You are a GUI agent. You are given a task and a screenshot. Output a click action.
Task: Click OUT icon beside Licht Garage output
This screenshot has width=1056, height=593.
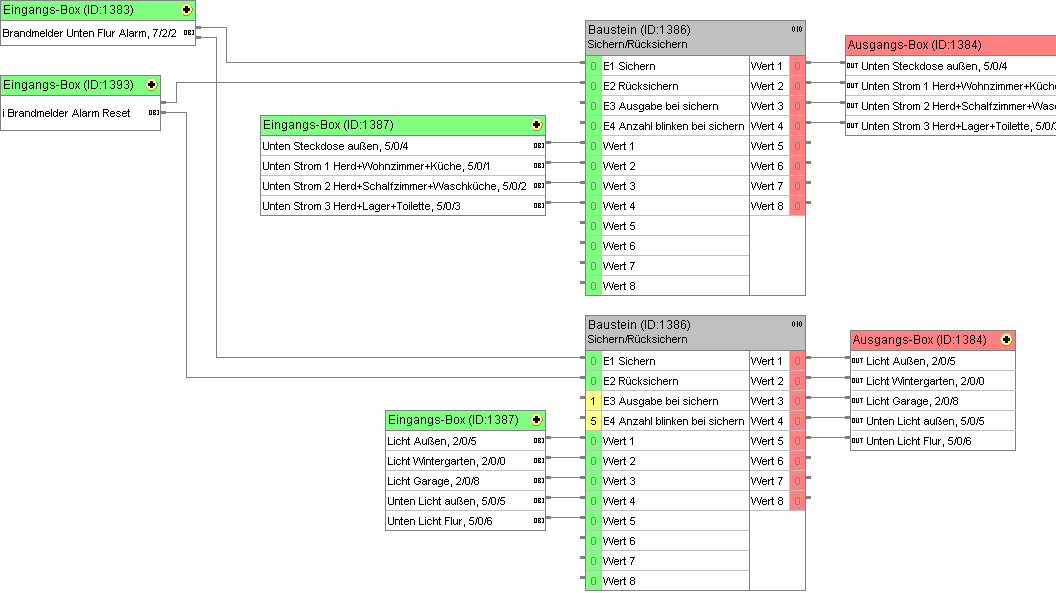click(857, 401)
